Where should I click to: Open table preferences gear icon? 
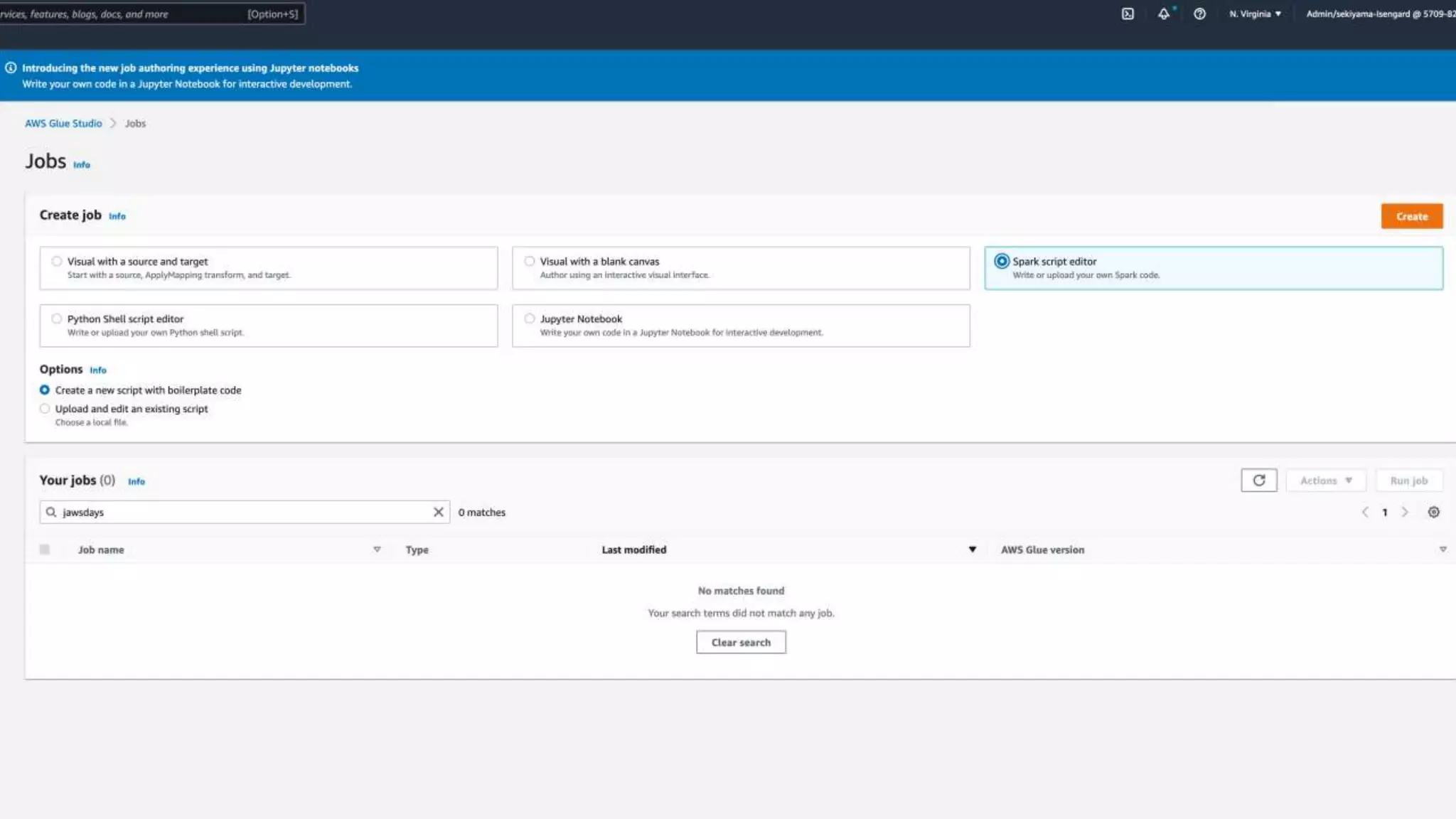pos(1433,512)
